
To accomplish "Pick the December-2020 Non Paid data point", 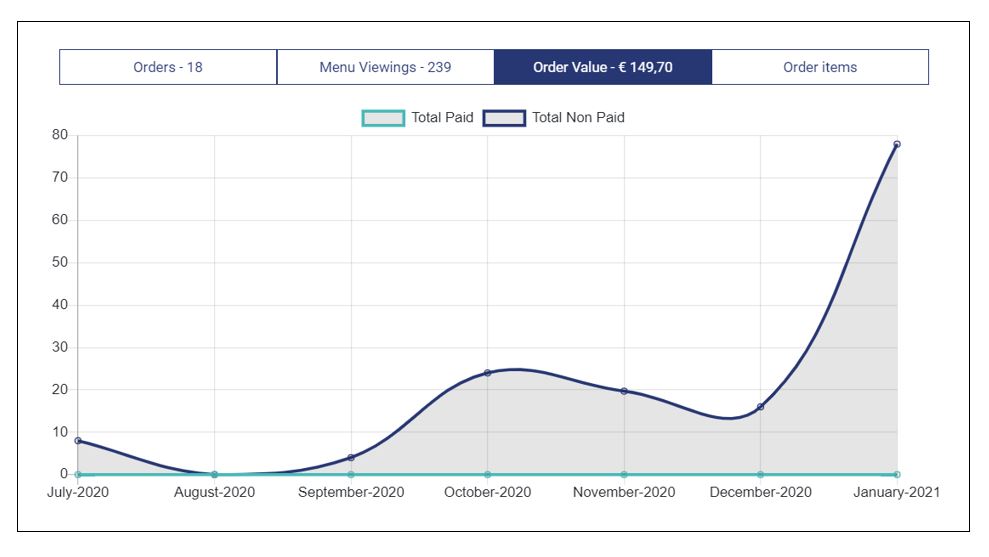I will [760, 407].
